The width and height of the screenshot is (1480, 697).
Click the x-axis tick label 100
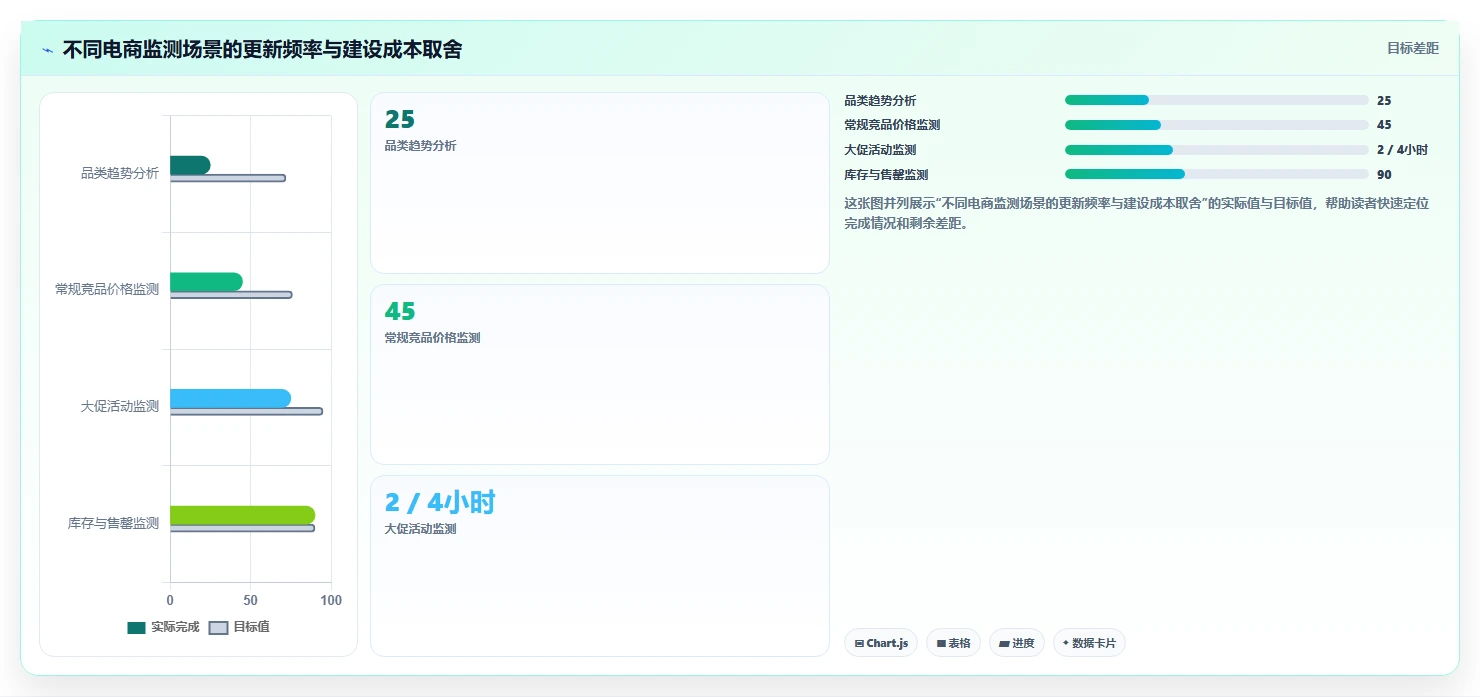tap(331, 600)
